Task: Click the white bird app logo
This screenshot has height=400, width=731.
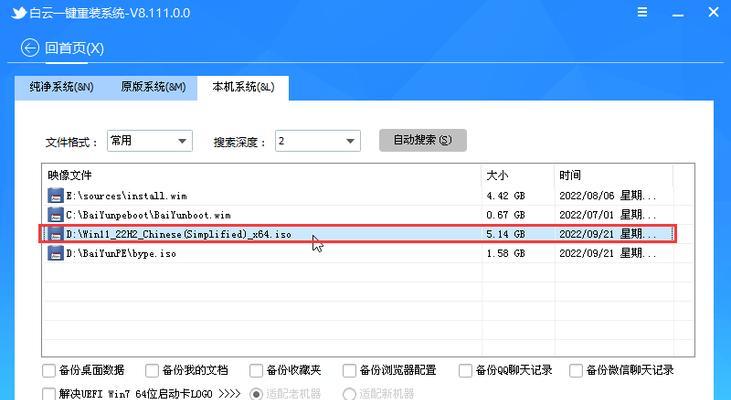Action: [x=19, y=13]
